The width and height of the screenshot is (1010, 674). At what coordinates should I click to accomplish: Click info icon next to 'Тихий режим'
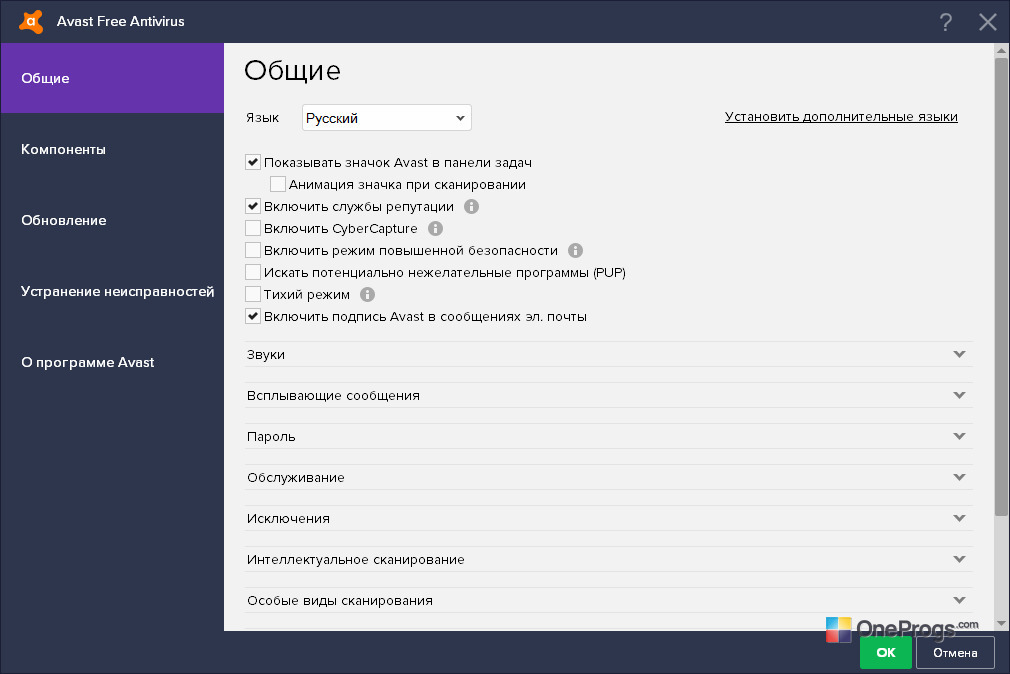(x=367, y=294)
